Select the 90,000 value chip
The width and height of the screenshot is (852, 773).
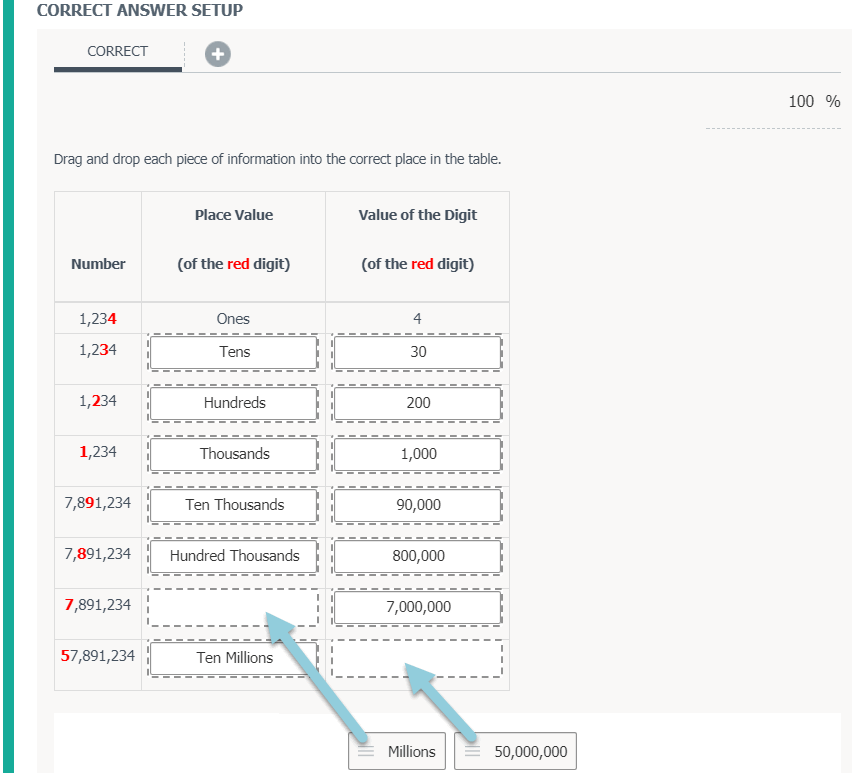click(x=418, y=505)
